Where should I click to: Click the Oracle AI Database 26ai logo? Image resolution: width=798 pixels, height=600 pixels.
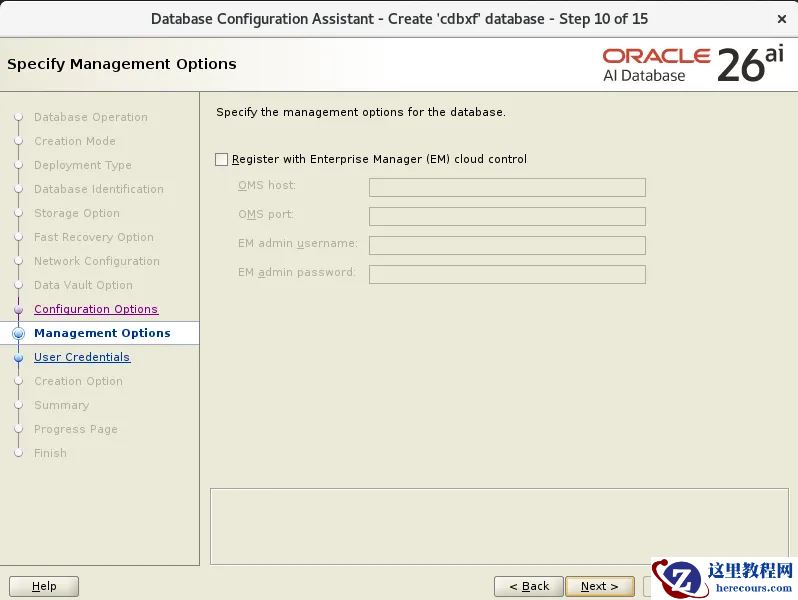pyautogui.click(x=693, y=64)
